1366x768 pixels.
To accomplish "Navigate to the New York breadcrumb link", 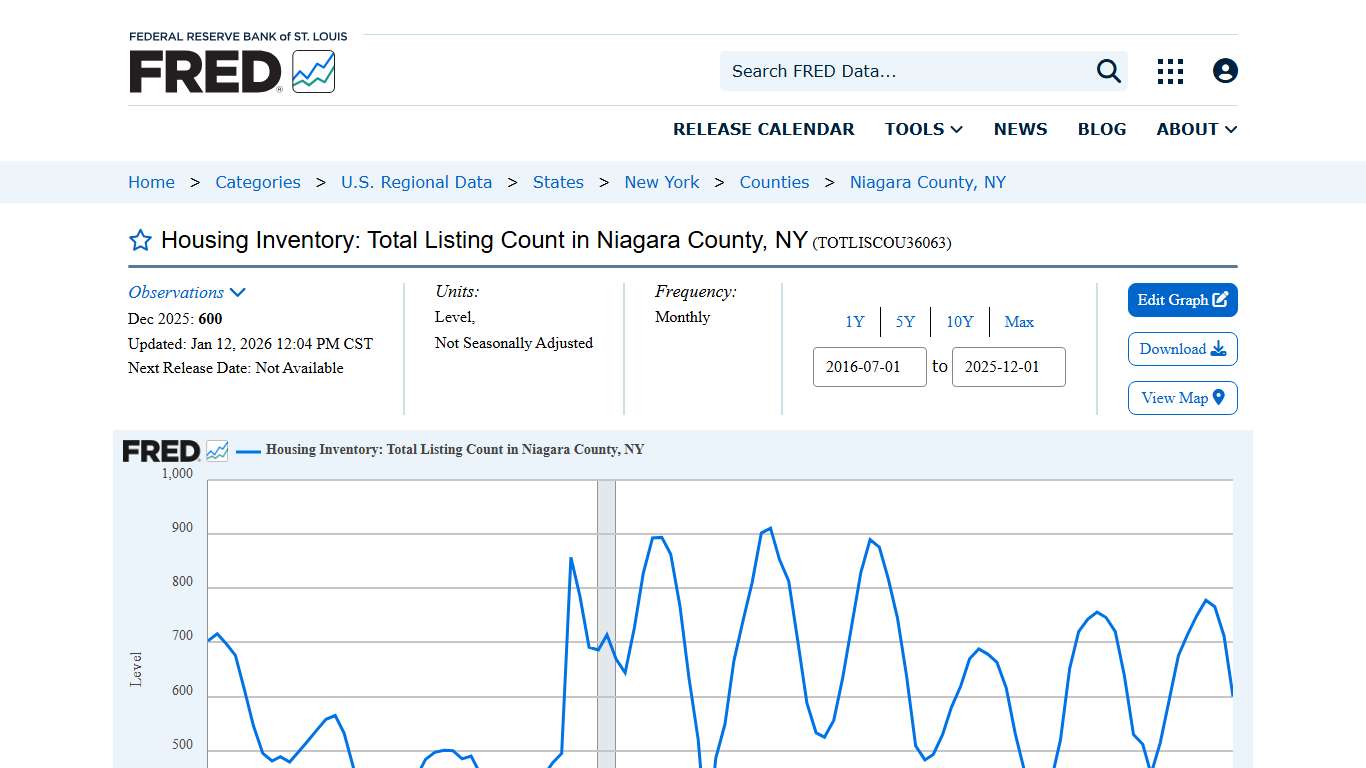I will pos(662,182).
